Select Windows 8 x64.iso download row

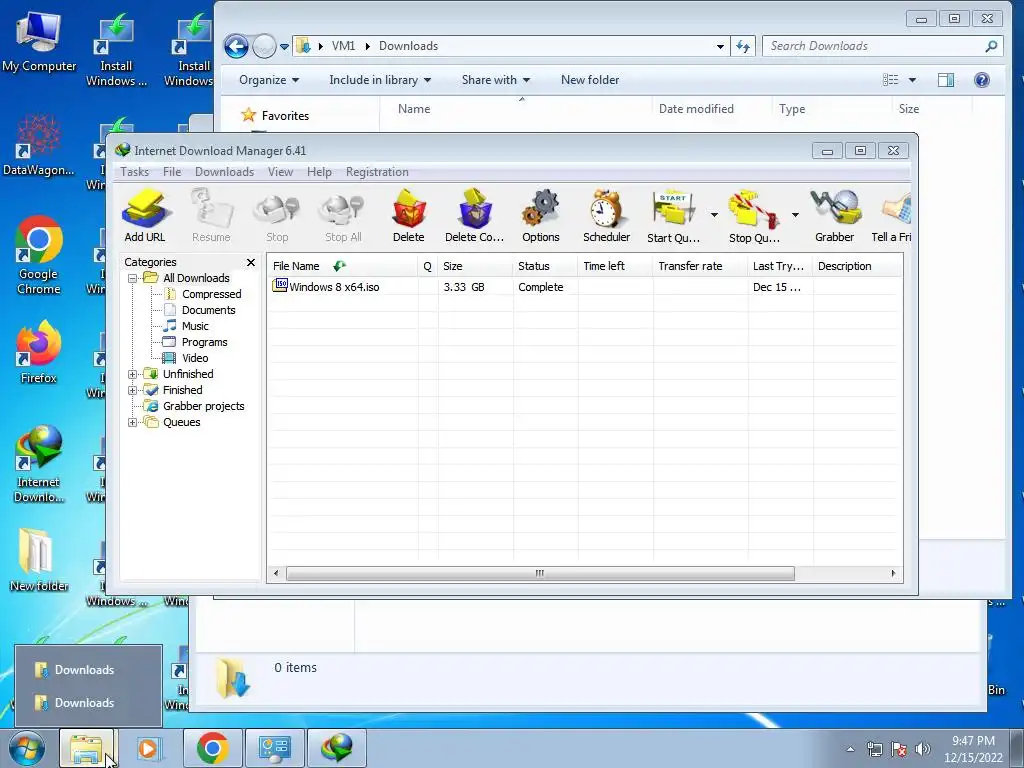pos(584,287)
